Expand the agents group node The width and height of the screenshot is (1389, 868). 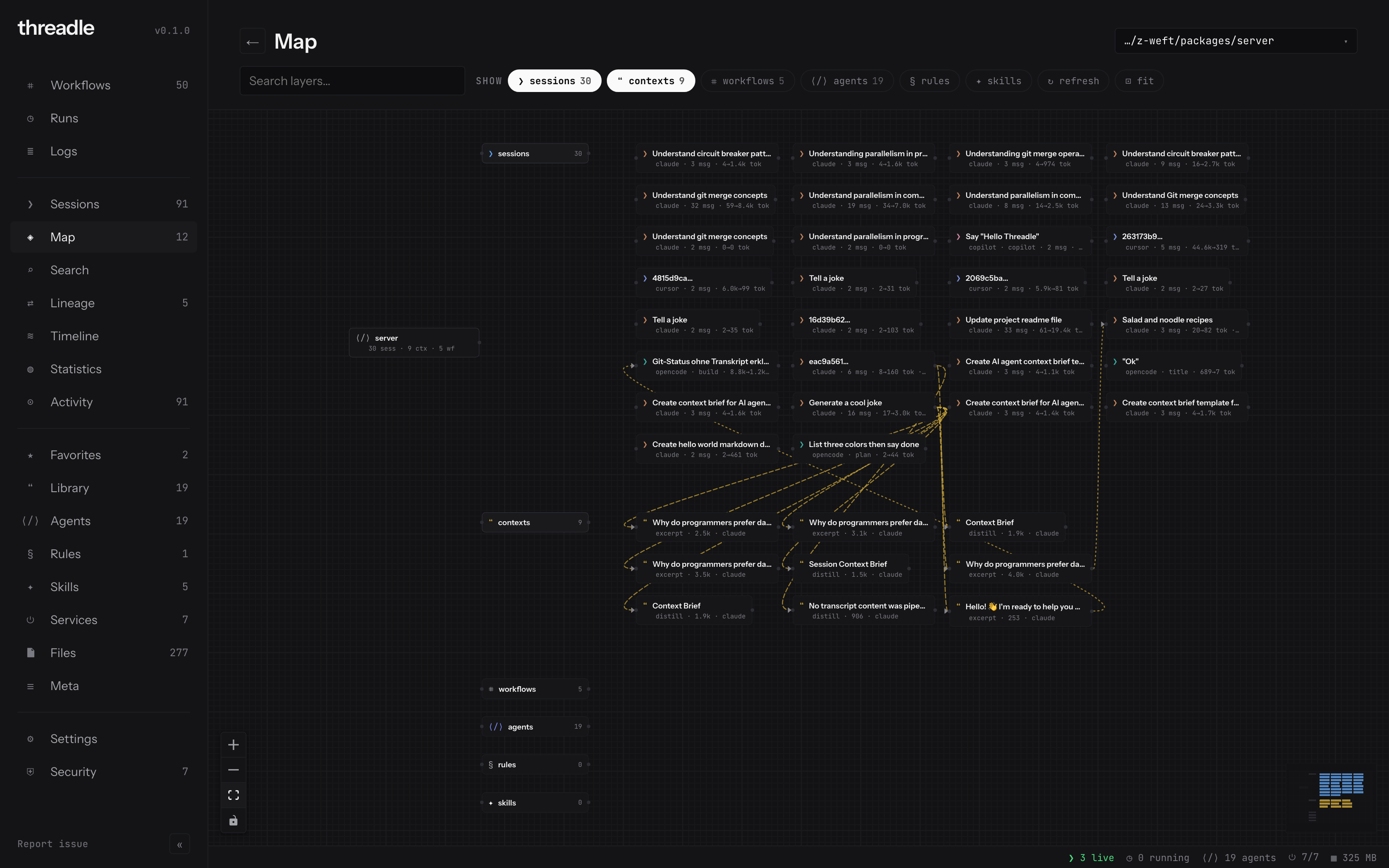coord(535,727)
